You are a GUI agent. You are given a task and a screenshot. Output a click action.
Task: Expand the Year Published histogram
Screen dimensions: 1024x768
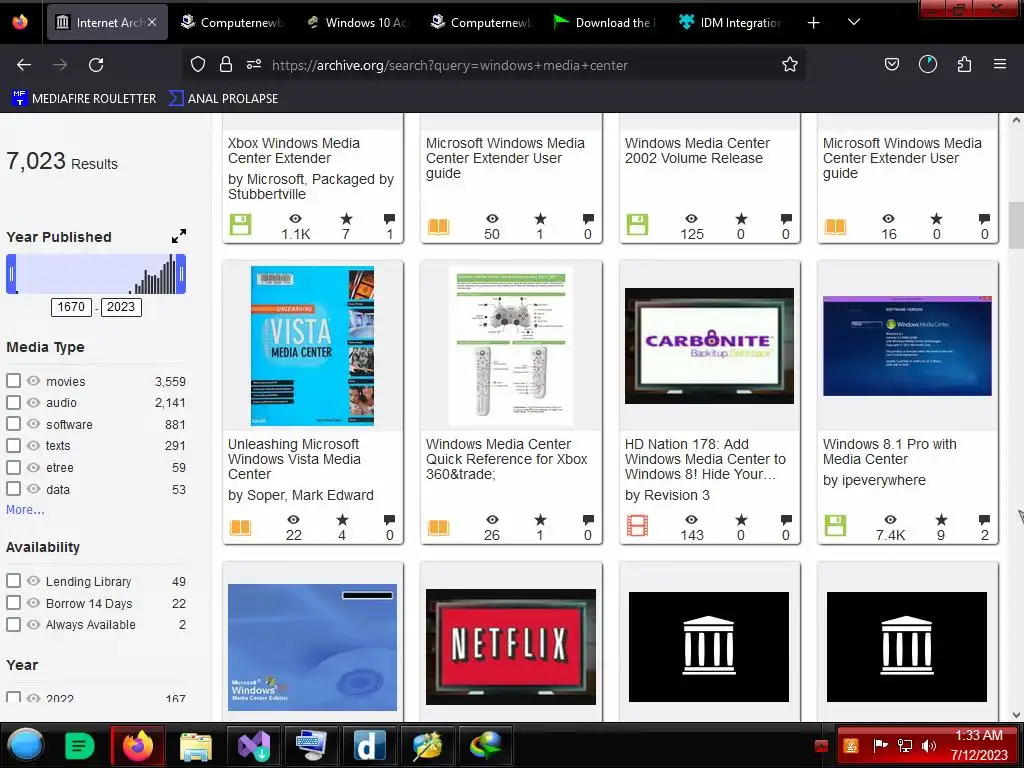pyautogui.click(x=178, y=236)
